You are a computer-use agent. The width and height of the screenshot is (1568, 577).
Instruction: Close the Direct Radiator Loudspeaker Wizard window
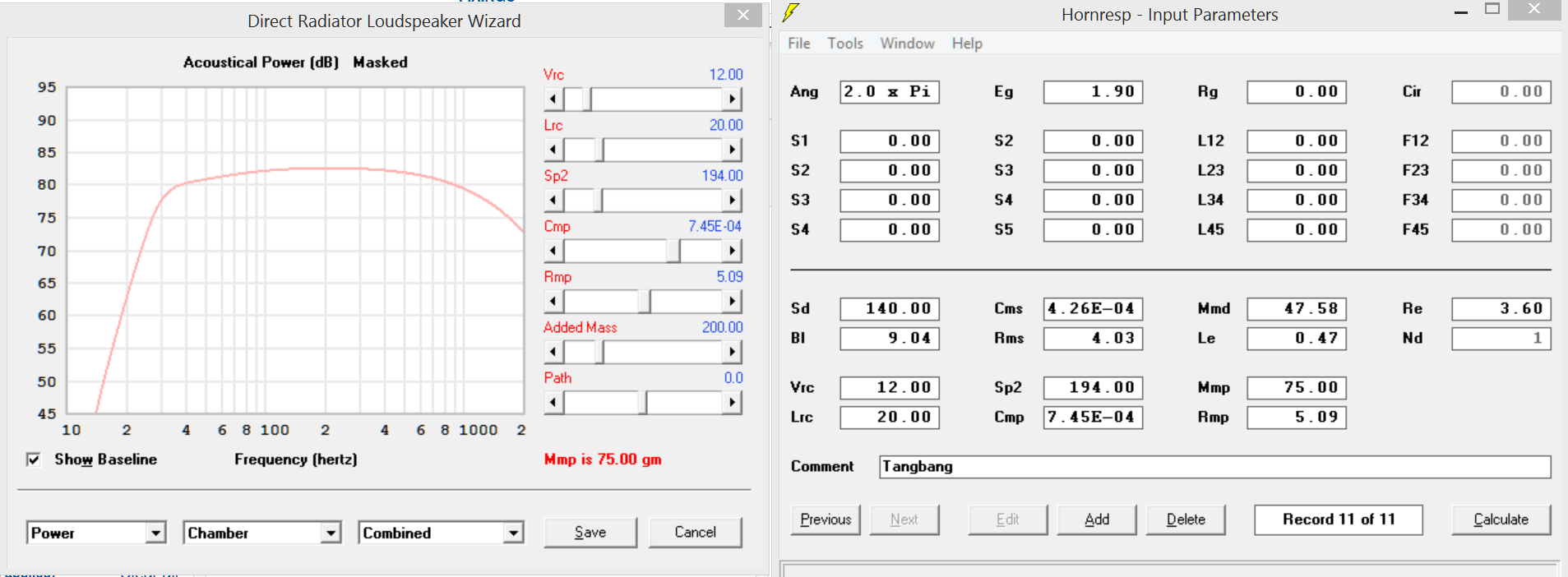(x=742, y=15)
